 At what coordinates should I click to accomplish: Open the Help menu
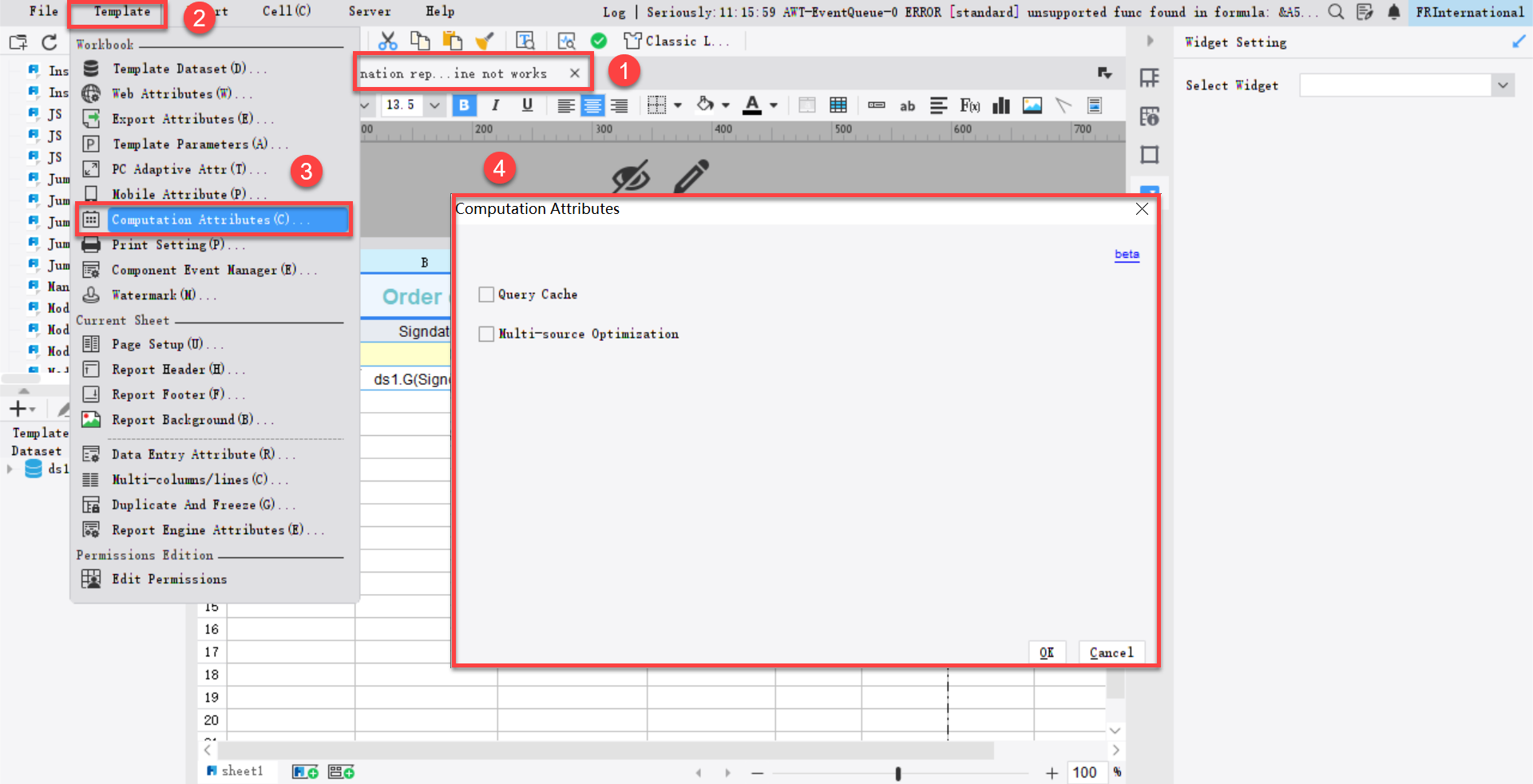(440, 11)
